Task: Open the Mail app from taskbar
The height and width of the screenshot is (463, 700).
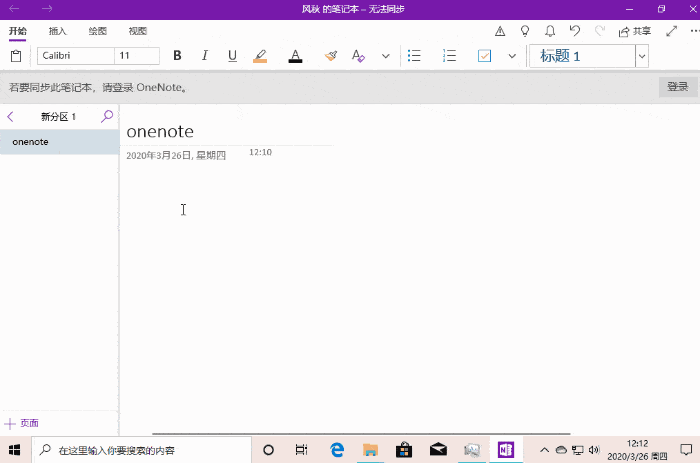Action: tap(438, 450)
